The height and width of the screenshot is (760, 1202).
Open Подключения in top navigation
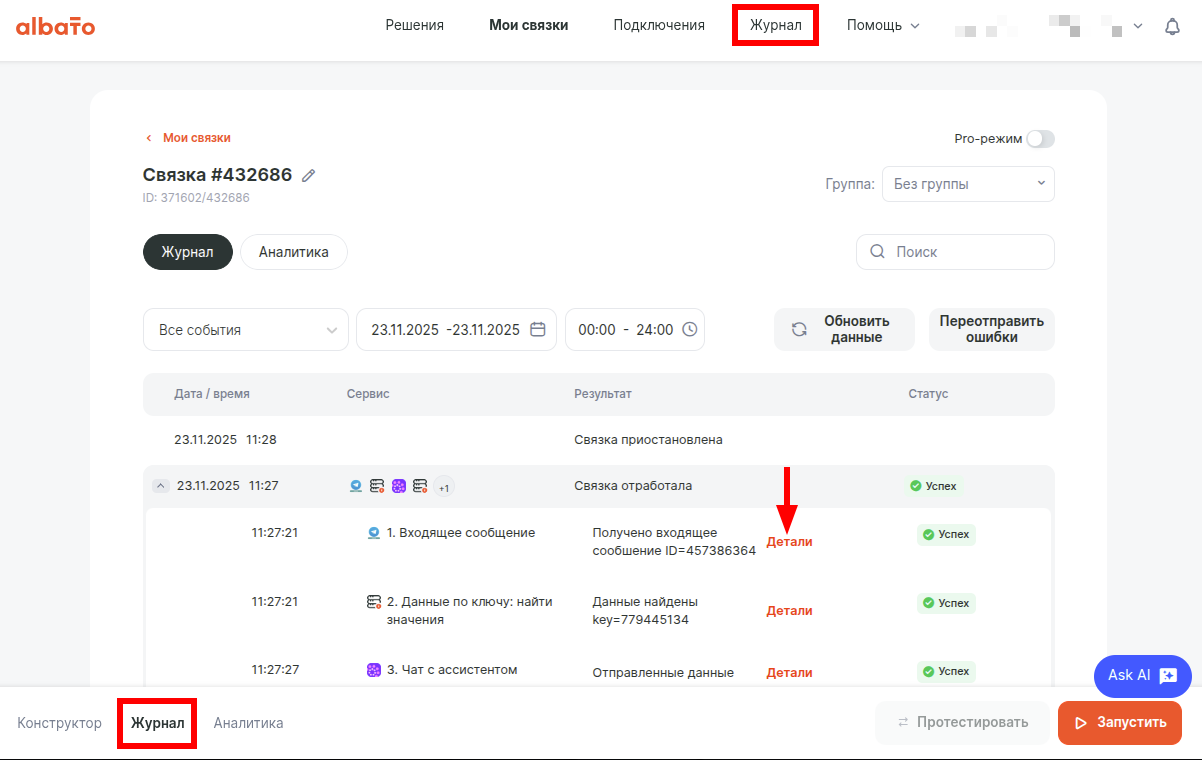tap(659, 26)
